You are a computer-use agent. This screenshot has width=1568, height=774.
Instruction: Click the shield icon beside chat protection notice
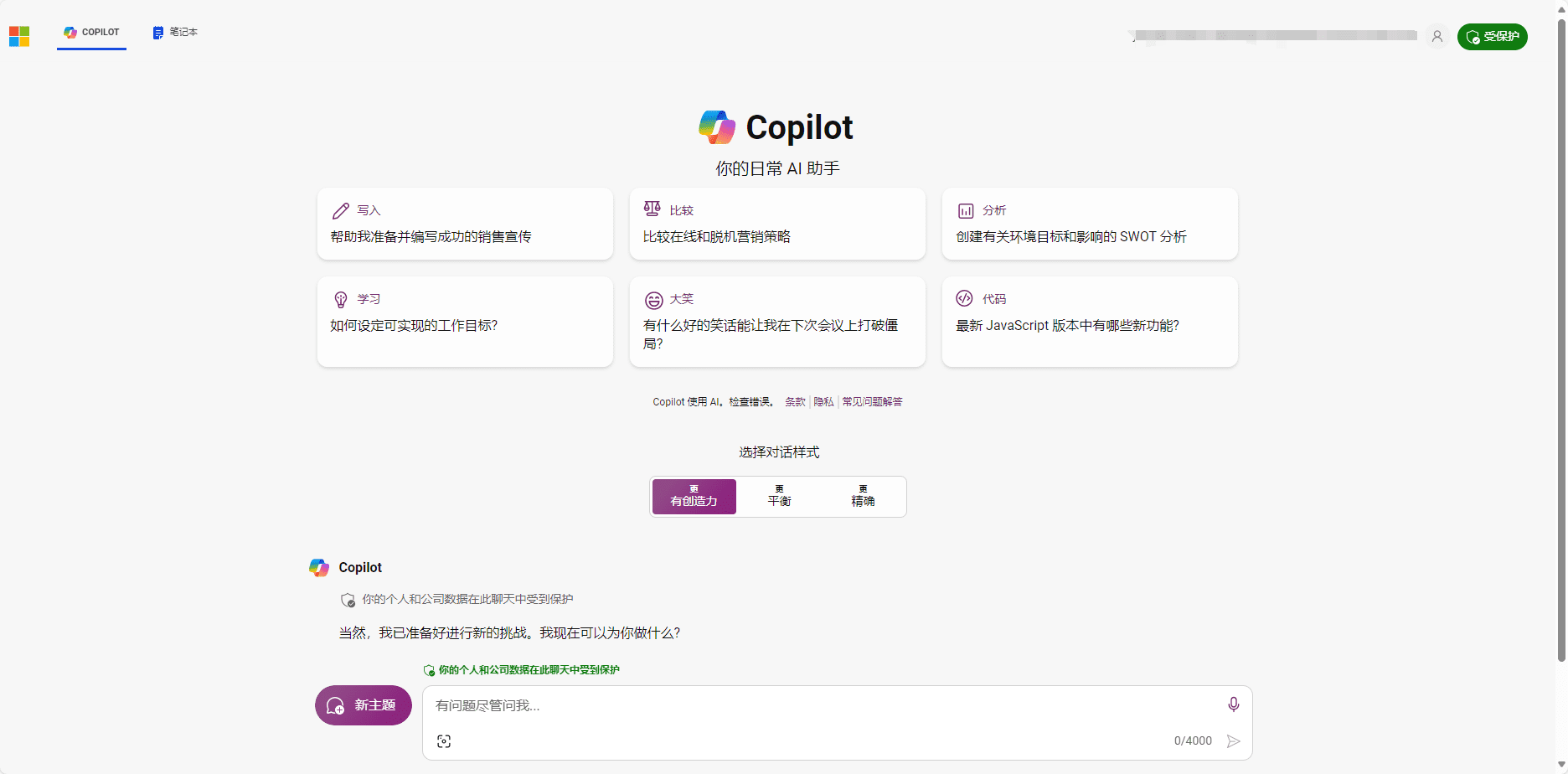click(x=348, y=600)
